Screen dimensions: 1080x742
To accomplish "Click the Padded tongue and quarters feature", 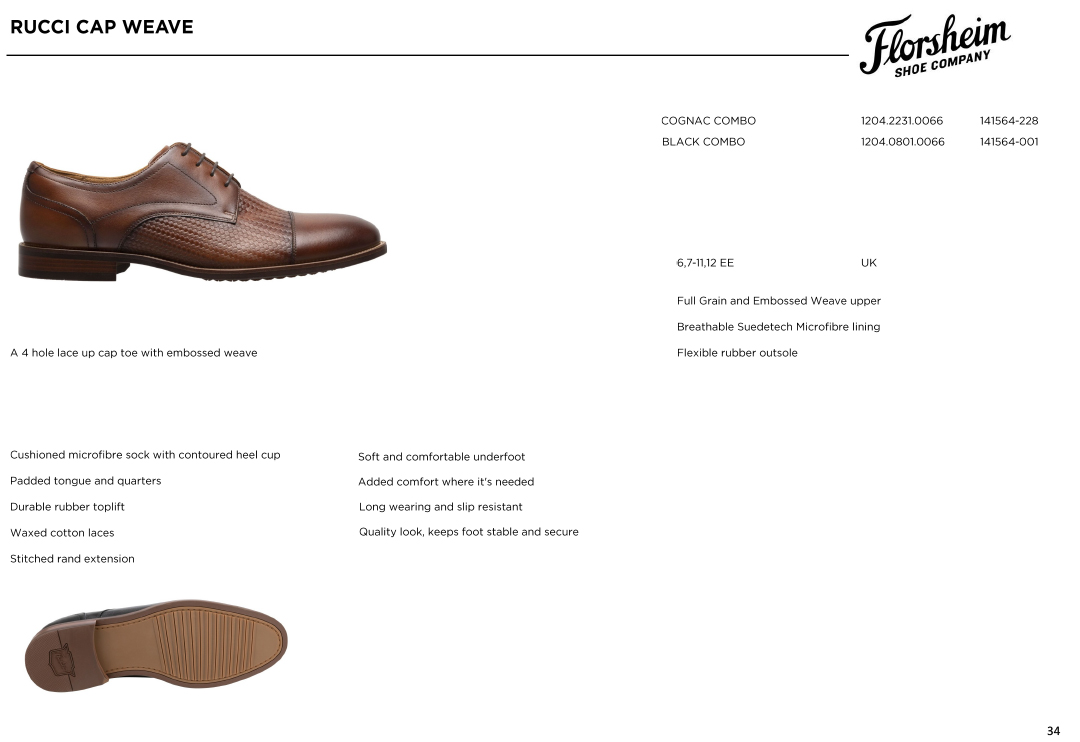I will tap(85, 481).
